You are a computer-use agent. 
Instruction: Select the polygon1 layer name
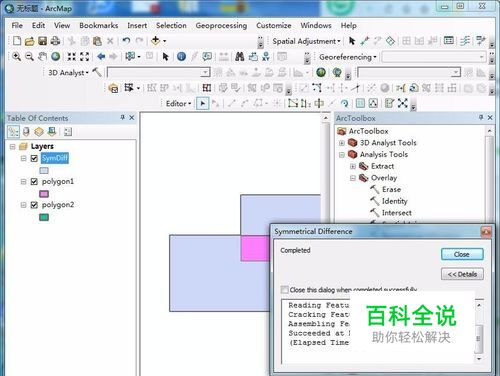point(58,181)
